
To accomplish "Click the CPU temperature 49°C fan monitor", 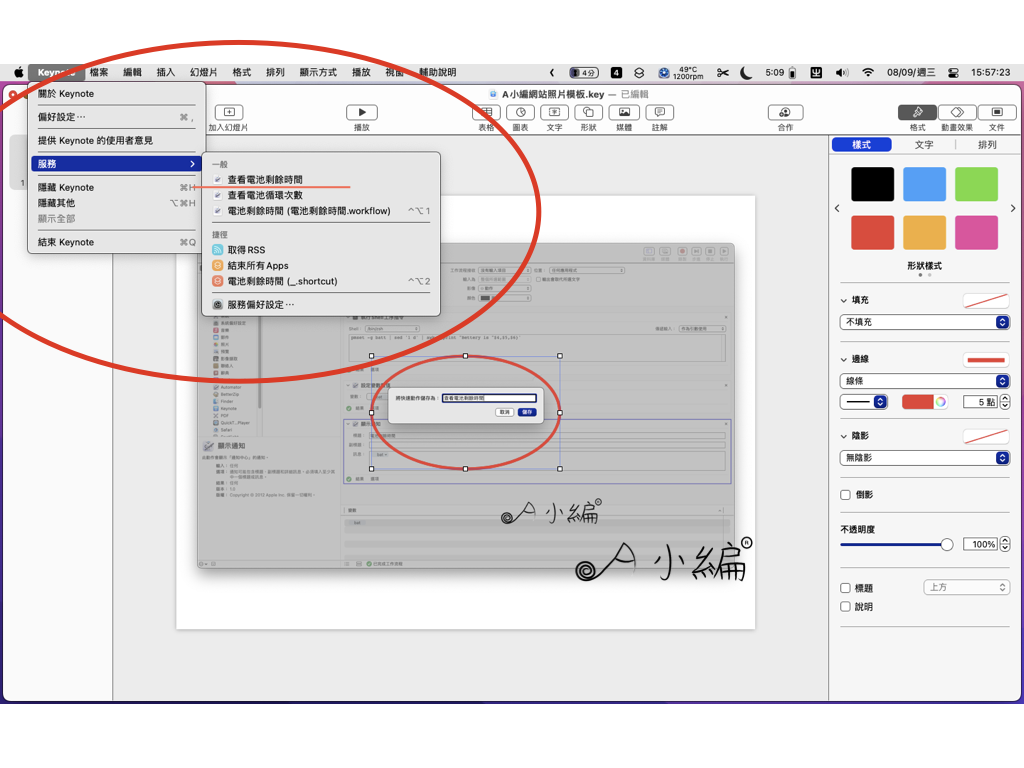I will click(x=680, y=72).
